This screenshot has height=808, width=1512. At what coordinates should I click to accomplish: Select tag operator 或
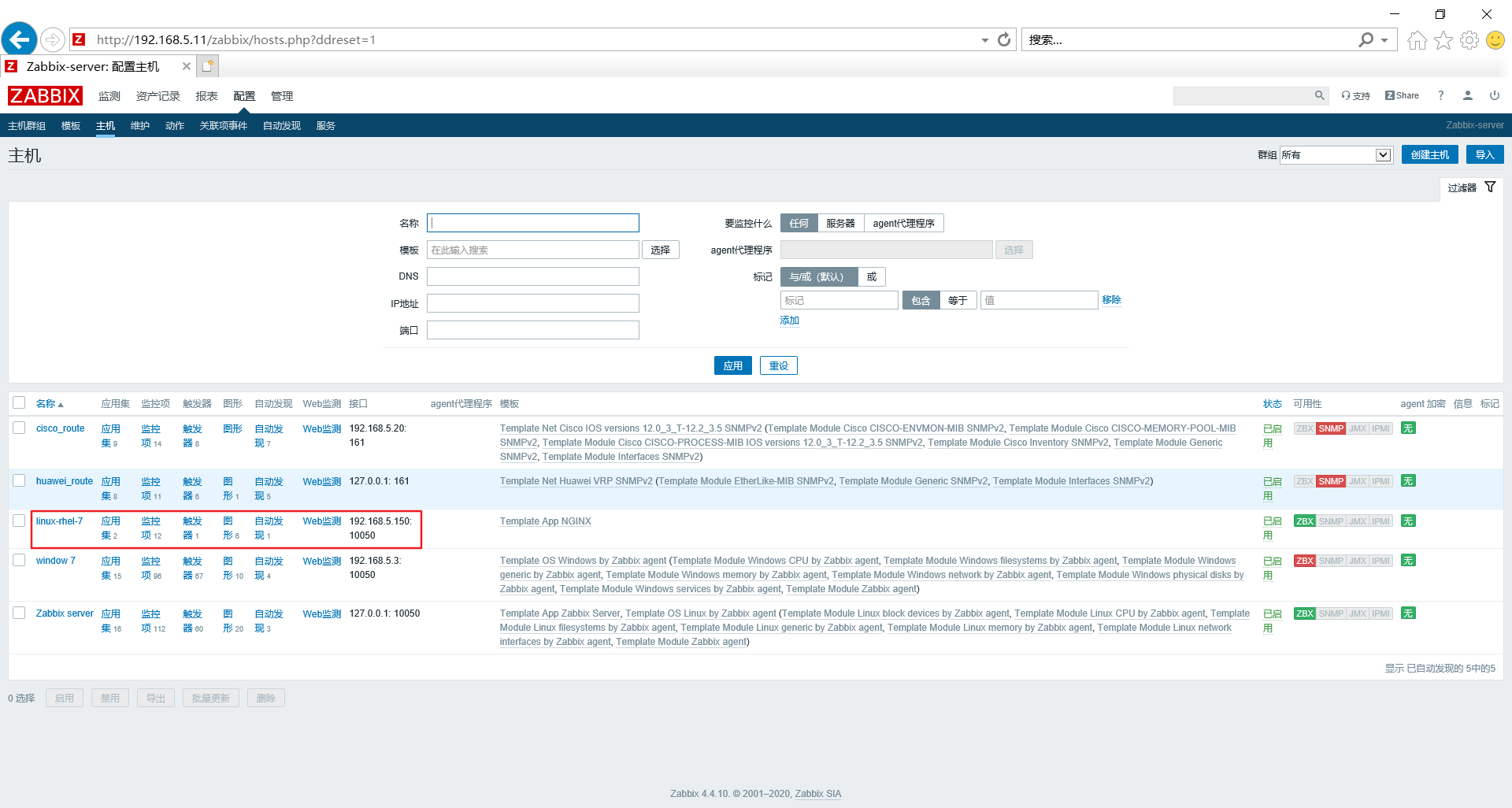point(872,276)
